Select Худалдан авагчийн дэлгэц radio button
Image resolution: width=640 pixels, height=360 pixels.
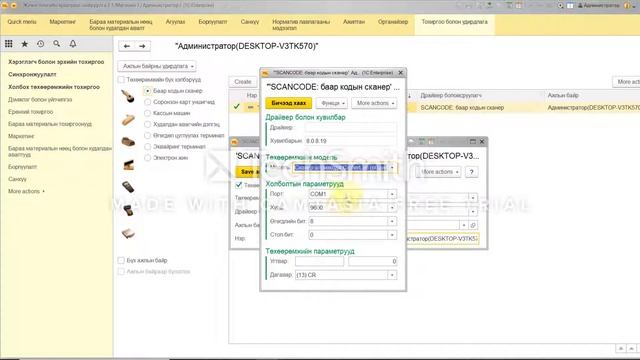coord(148,124)
